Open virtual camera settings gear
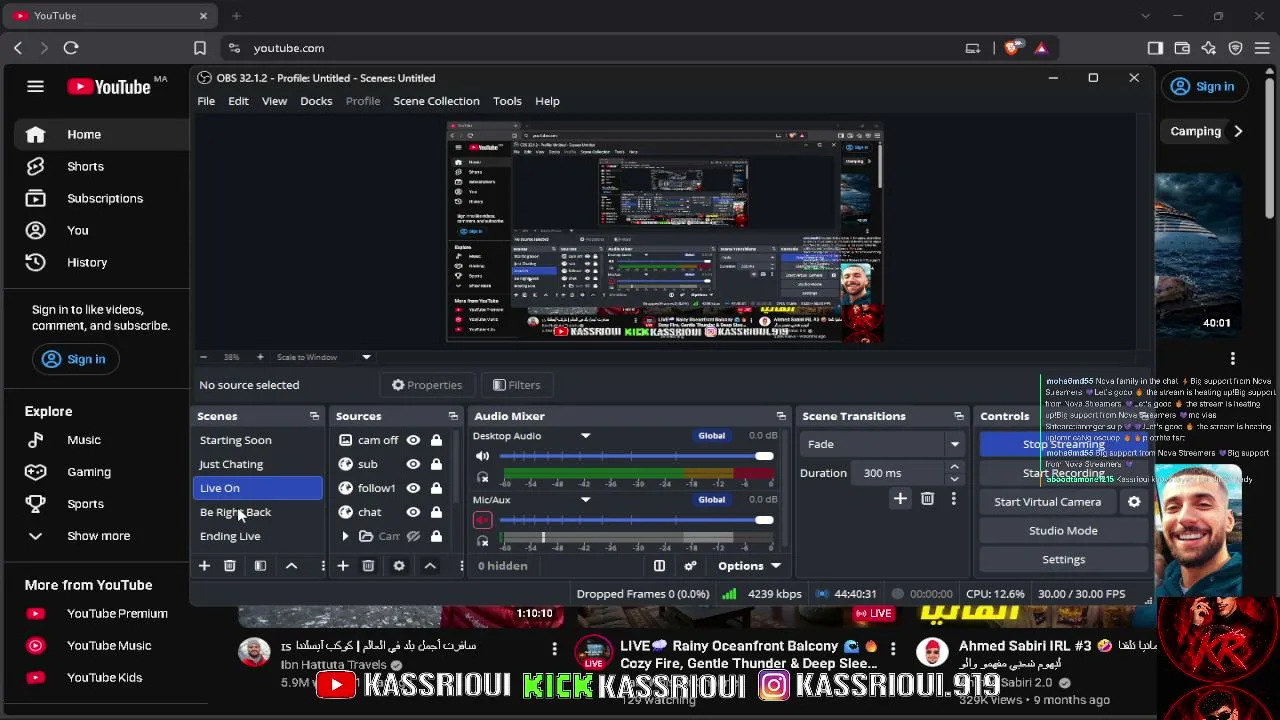 click(1134, 502)
